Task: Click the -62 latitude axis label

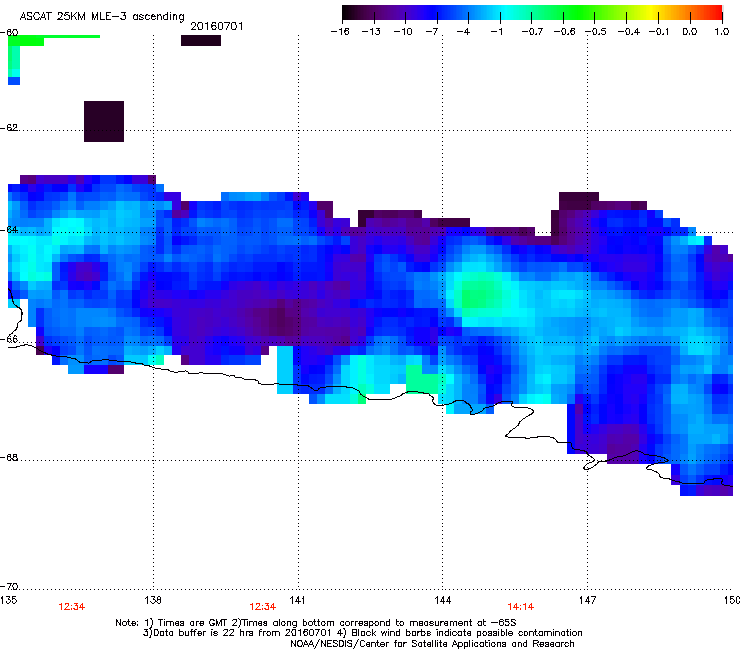Action: click(x=9, y=128)
